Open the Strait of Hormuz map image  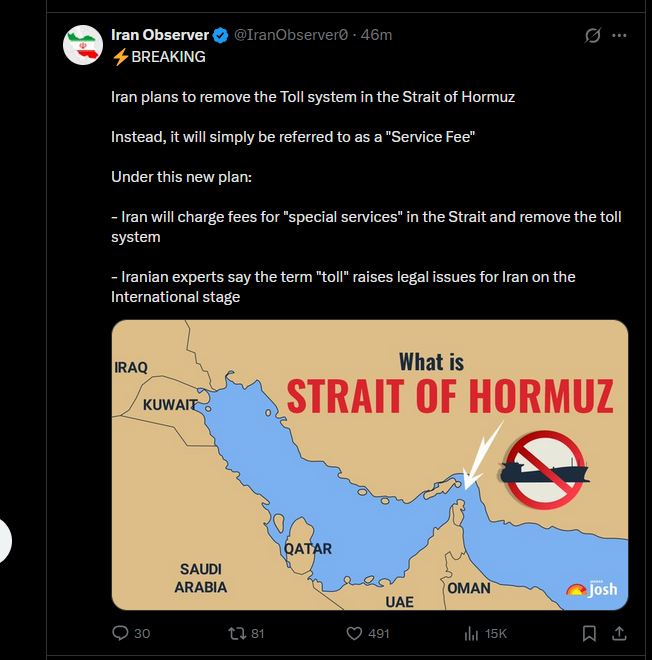pyautogui.click(x=370, y=465)
